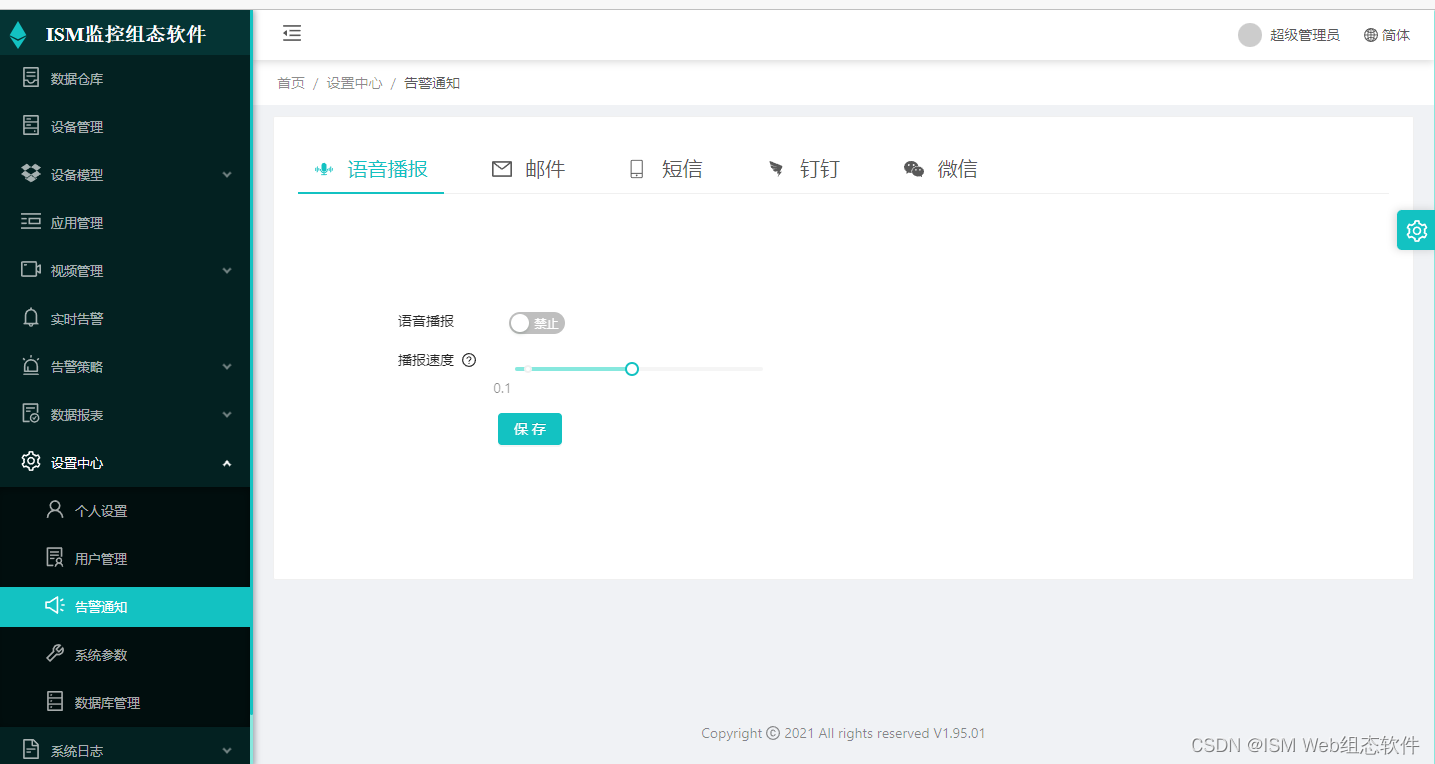Select the 语音播报 tab
Screen dimensions: 1435x764
click(x=371, y=169)
